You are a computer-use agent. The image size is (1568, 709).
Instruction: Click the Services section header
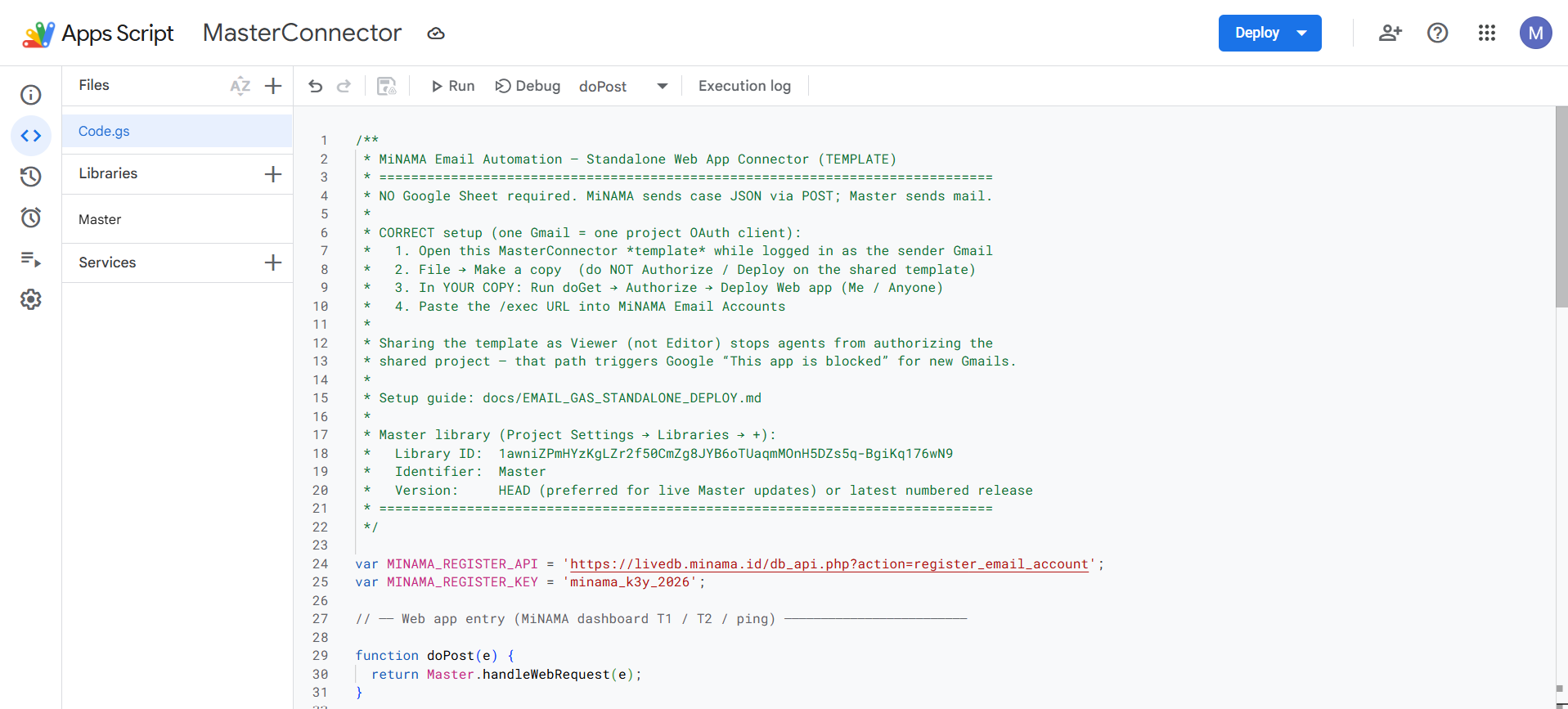click(107, 263)
